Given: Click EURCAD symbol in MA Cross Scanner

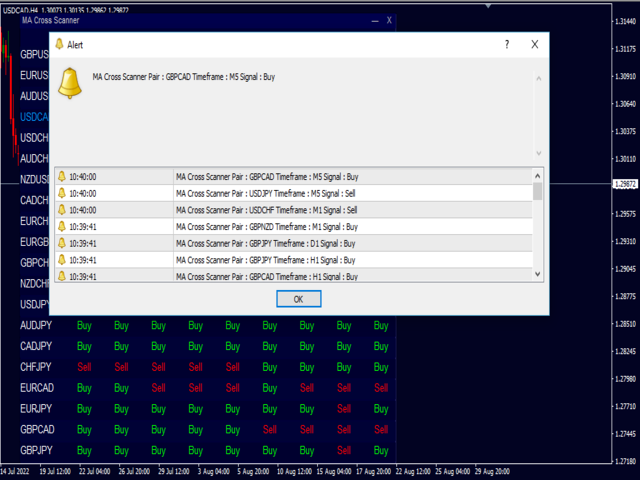Looking at the screenshot, I should 37,388.
